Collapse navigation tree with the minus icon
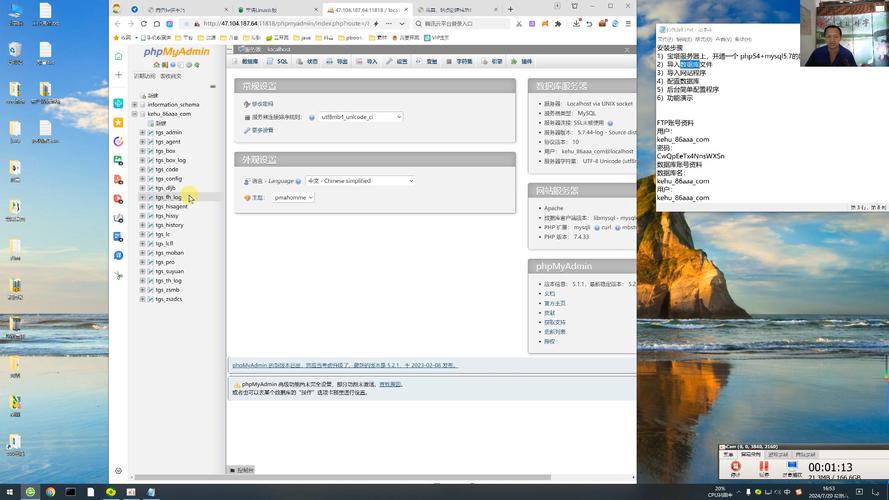 point(213,87)
